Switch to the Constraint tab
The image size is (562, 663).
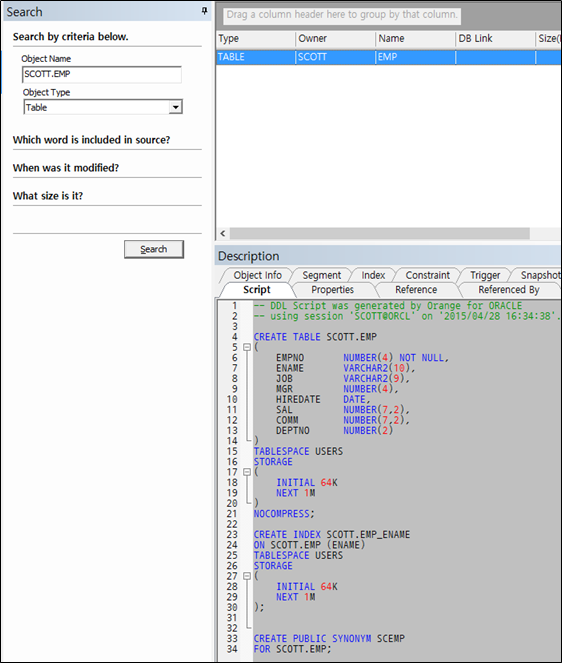coord(428,275)
